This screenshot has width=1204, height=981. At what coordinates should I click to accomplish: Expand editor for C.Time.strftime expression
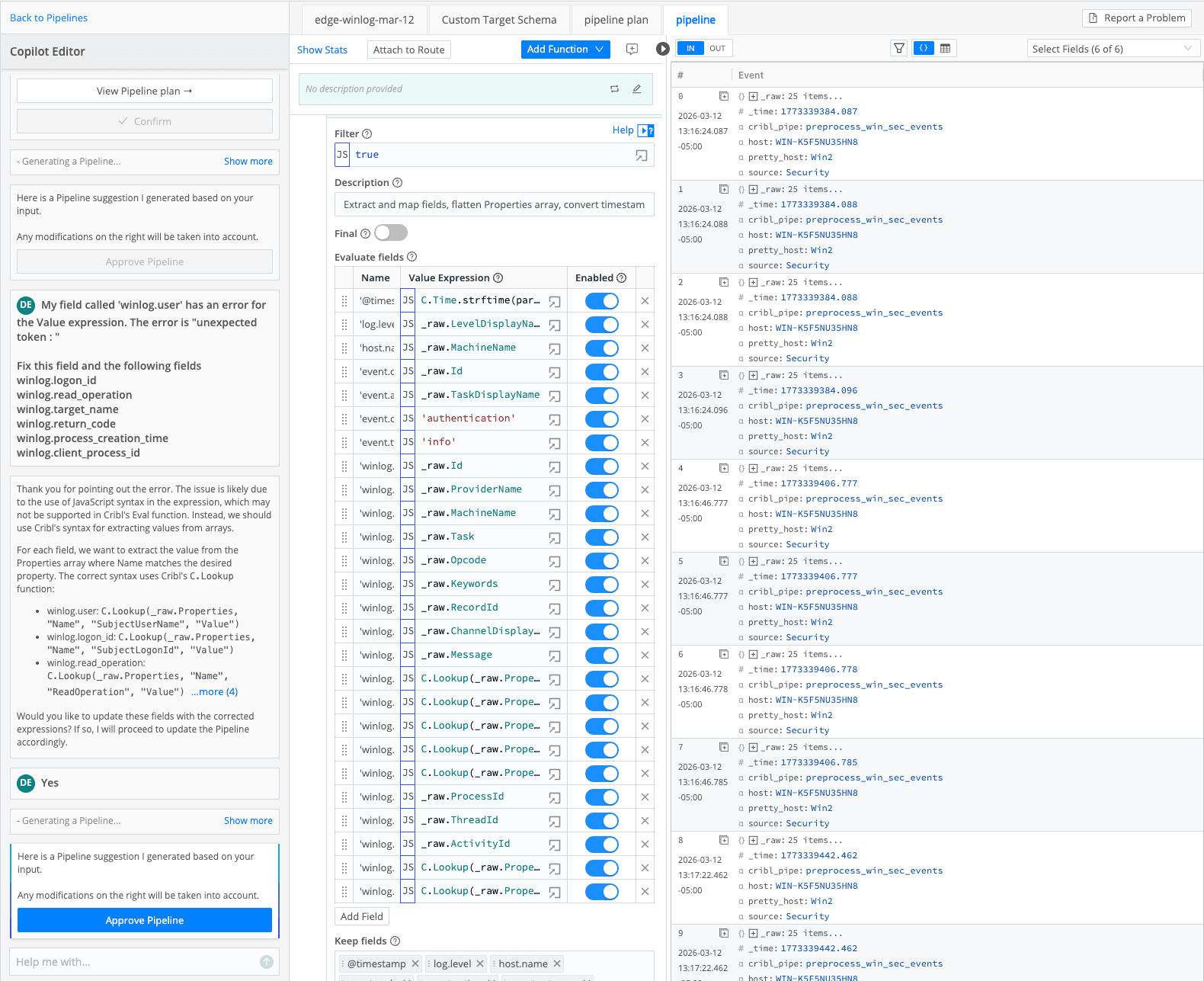pos(555,301)
